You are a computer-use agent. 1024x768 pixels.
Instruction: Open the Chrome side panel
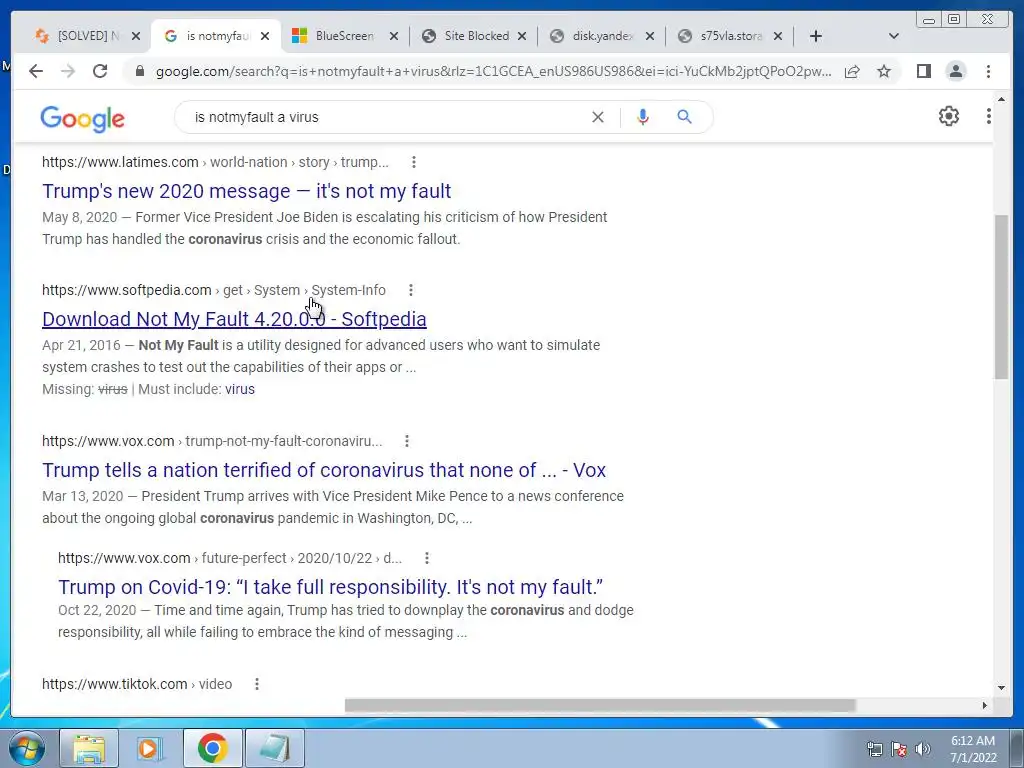923,71
